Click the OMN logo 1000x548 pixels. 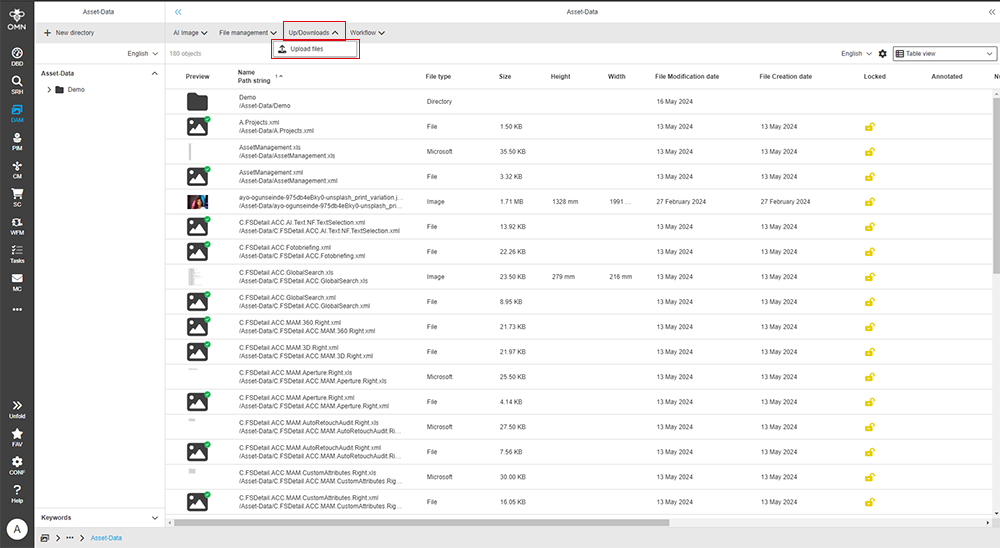click(x=17, y=19)
